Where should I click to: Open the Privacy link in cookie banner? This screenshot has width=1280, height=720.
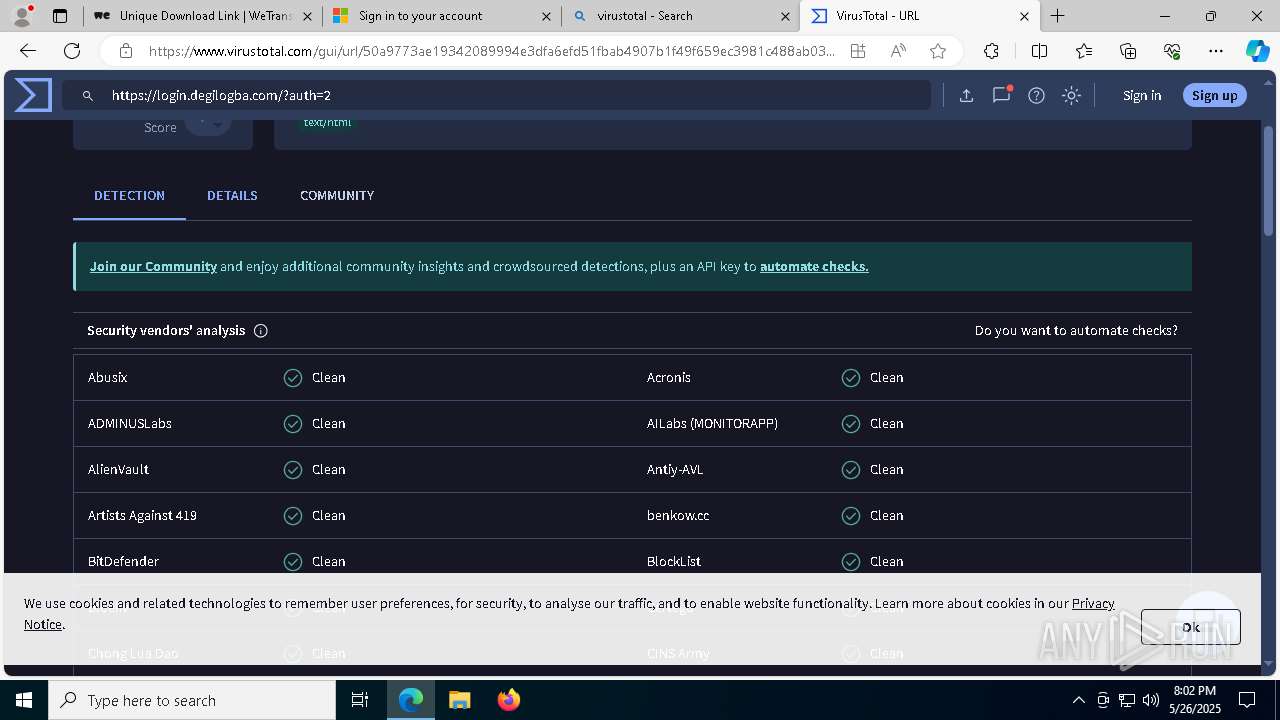1093,603
